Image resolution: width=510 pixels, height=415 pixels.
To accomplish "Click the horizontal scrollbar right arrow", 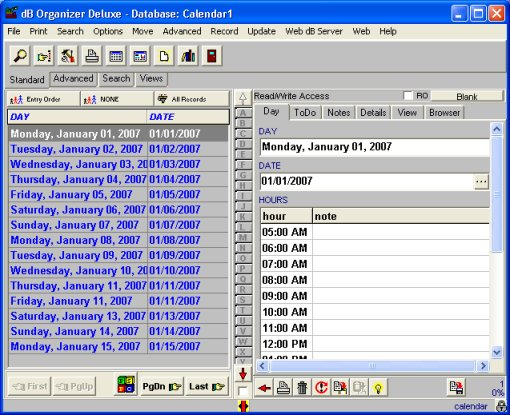I will click(x=483, y=366).
